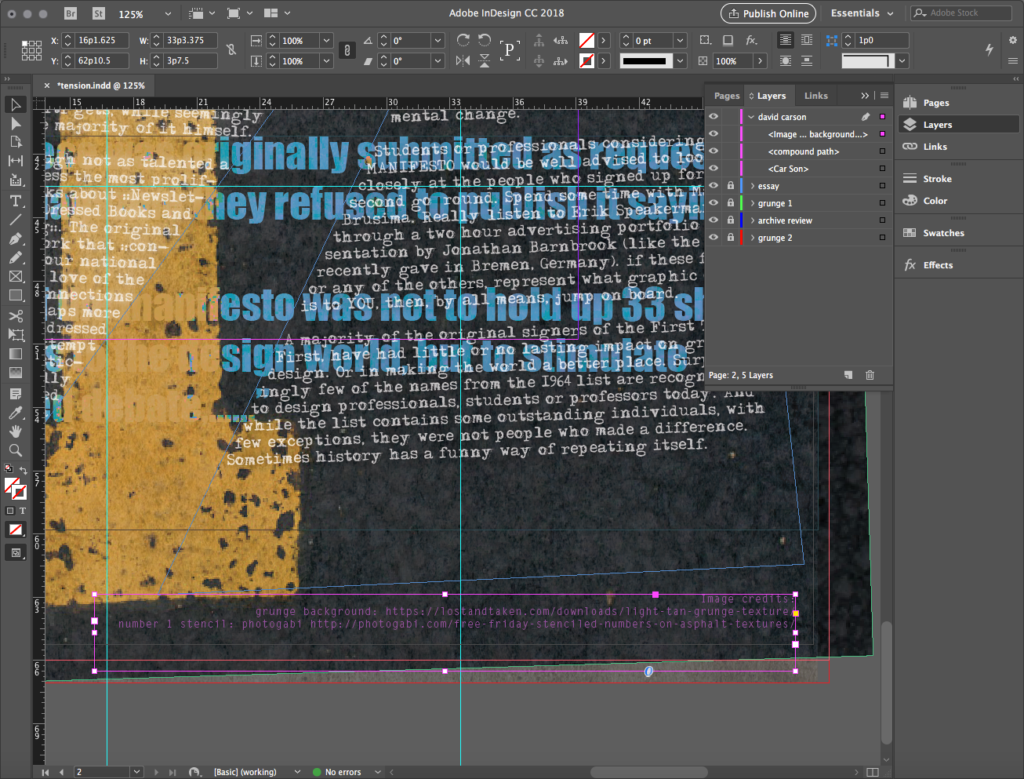Open the Swatches panel from dock
Screen dimensions: 1024x779
[x=943, y=233]
